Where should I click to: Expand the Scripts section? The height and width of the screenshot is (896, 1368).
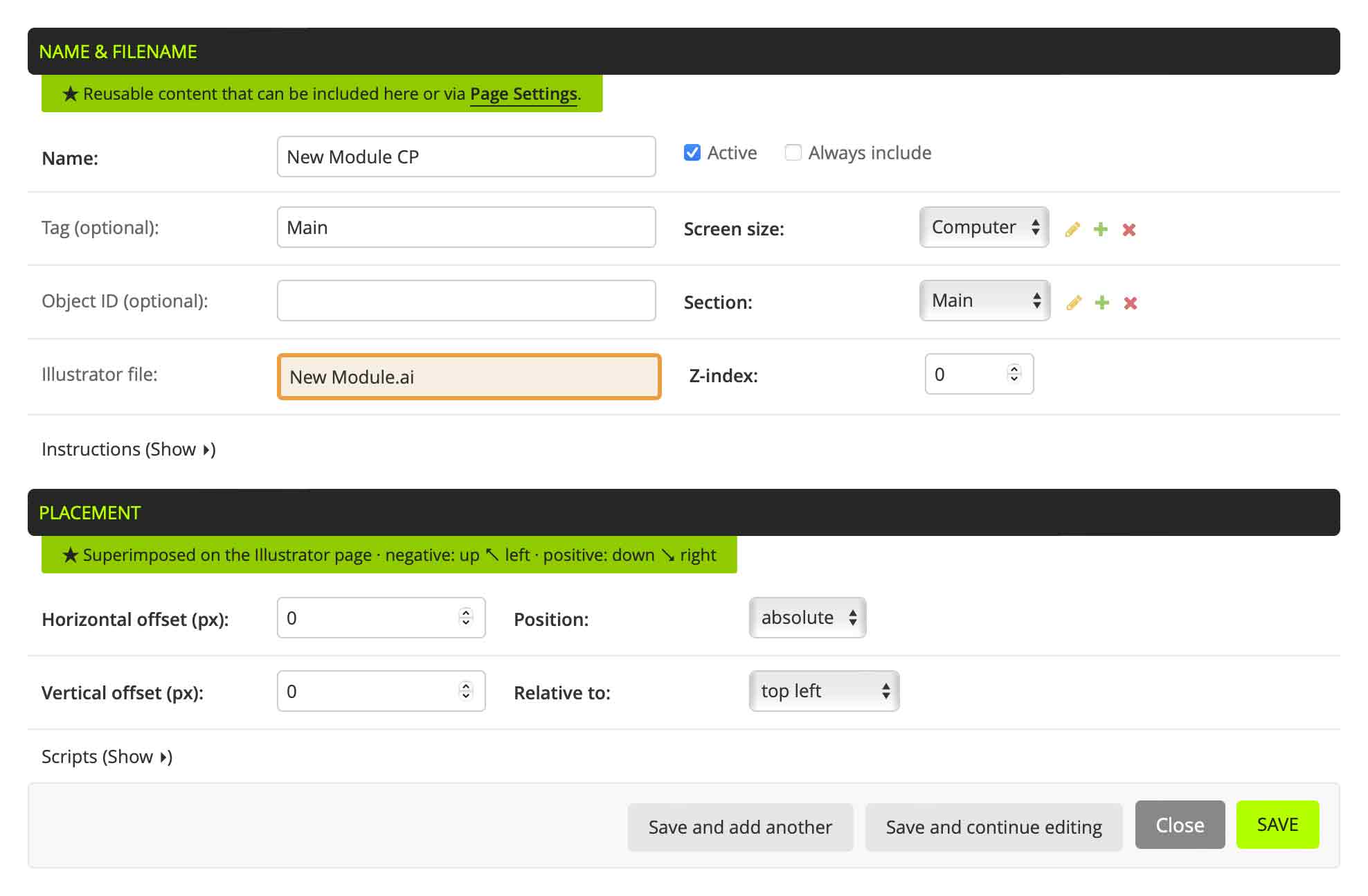click(107, 757)
